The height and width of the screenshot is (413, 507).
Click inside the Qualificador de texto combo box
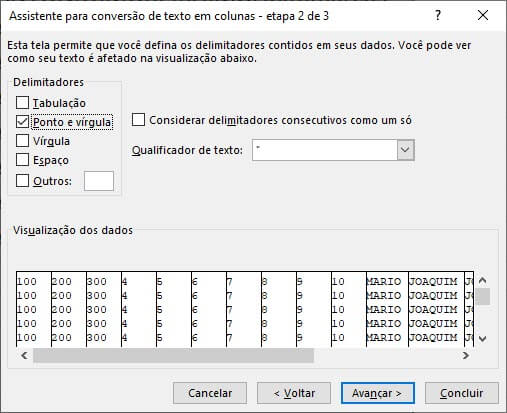pos(325,150)
